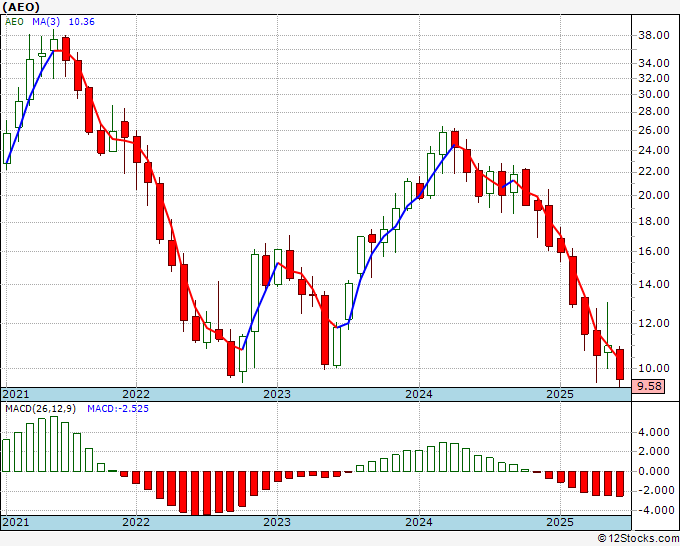Click the 14.00 price axis label
680x546 pixels.
[x=654, y=284]
